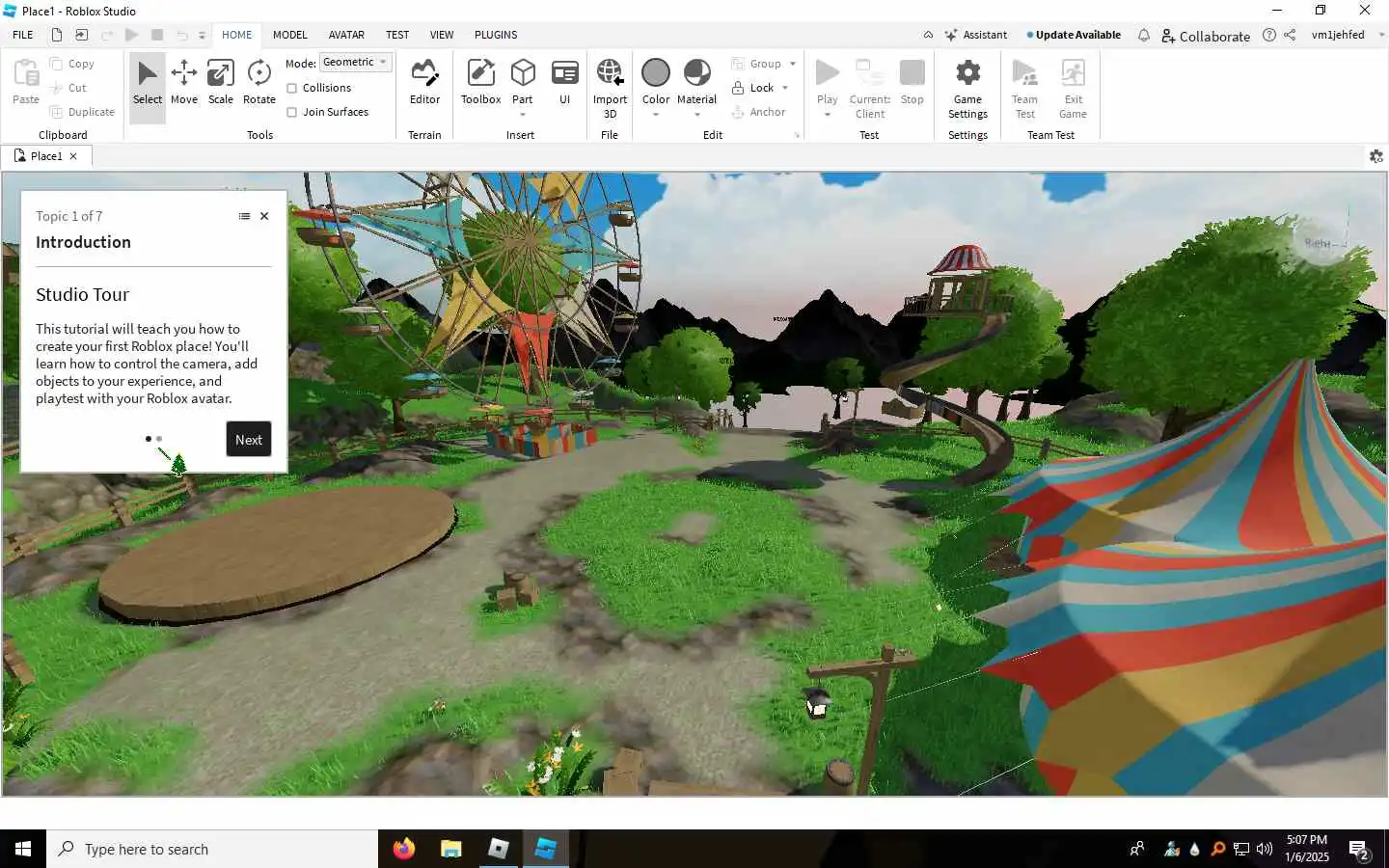The image size is (1389, 868).
Task: Click the share icon in title bar
Action: tap(1290, 35)
